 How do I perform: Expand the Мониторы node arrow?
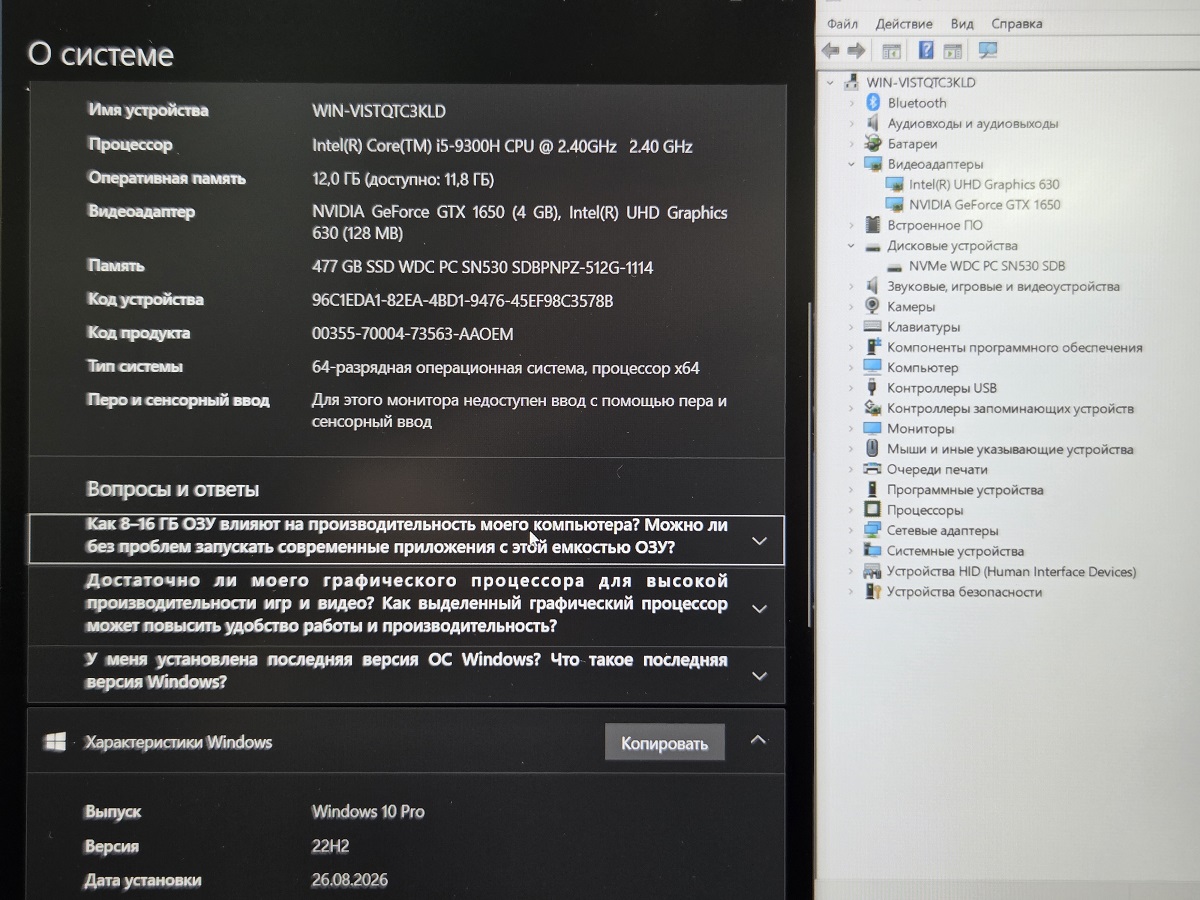(x=851, y=429)
